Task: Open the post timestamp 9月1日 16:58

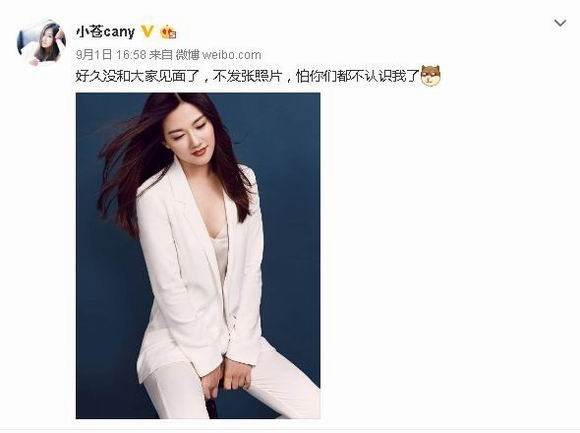Action: pyautogui.click(x=111, y=55)
